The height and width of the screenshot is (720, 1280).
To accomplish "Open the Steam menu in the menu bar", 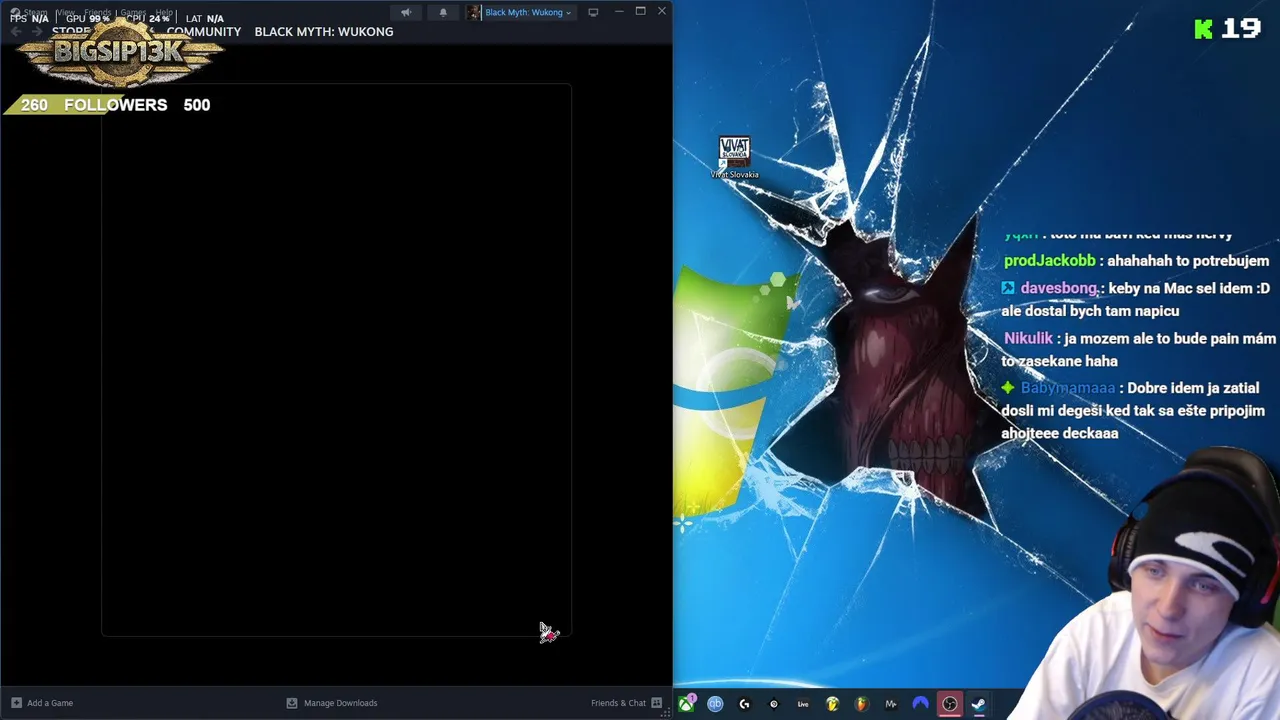I will click(x=35, y=12).
